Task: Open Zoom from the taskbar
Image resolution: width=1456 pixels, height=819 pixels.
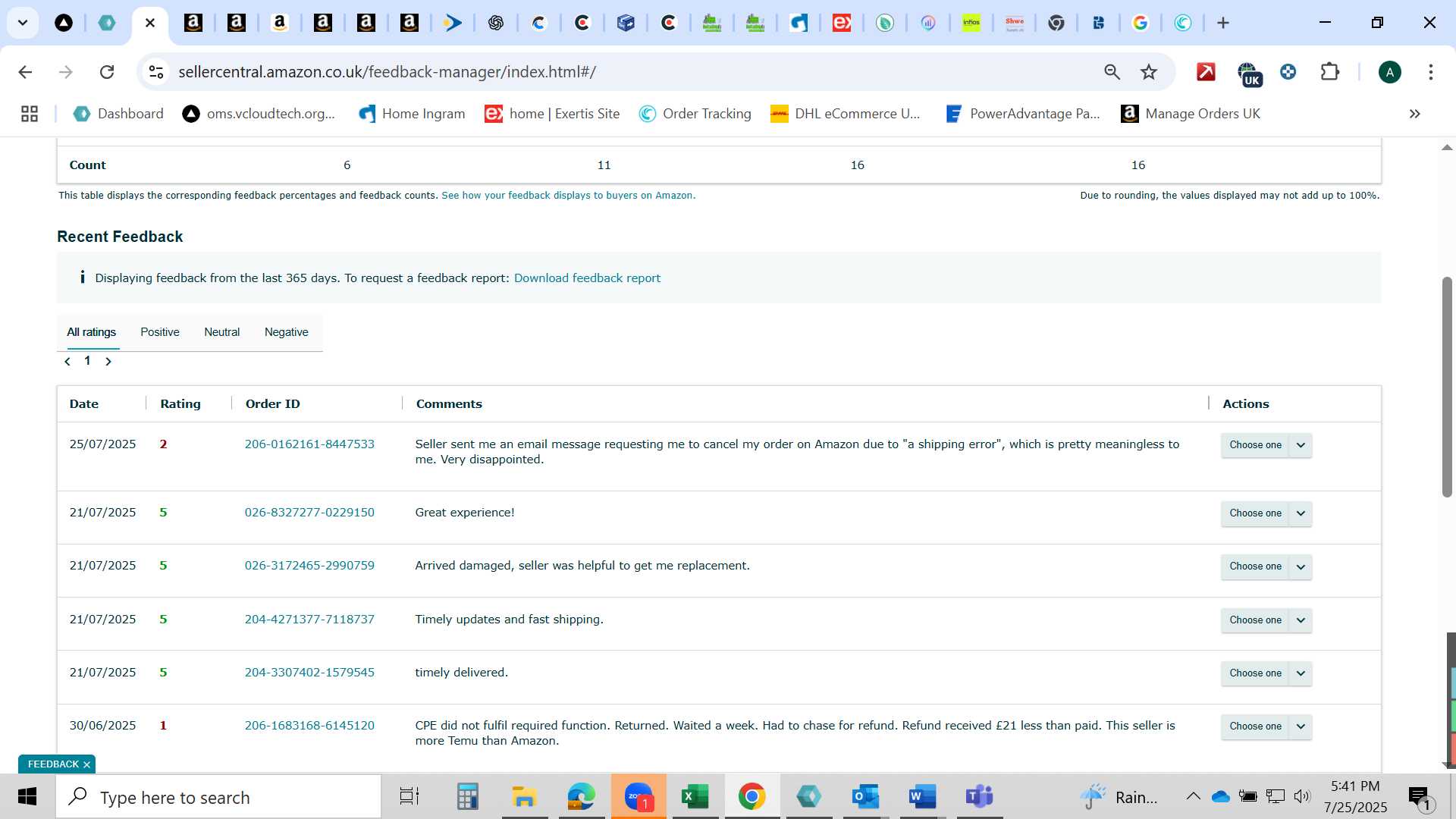Action: 639,796
